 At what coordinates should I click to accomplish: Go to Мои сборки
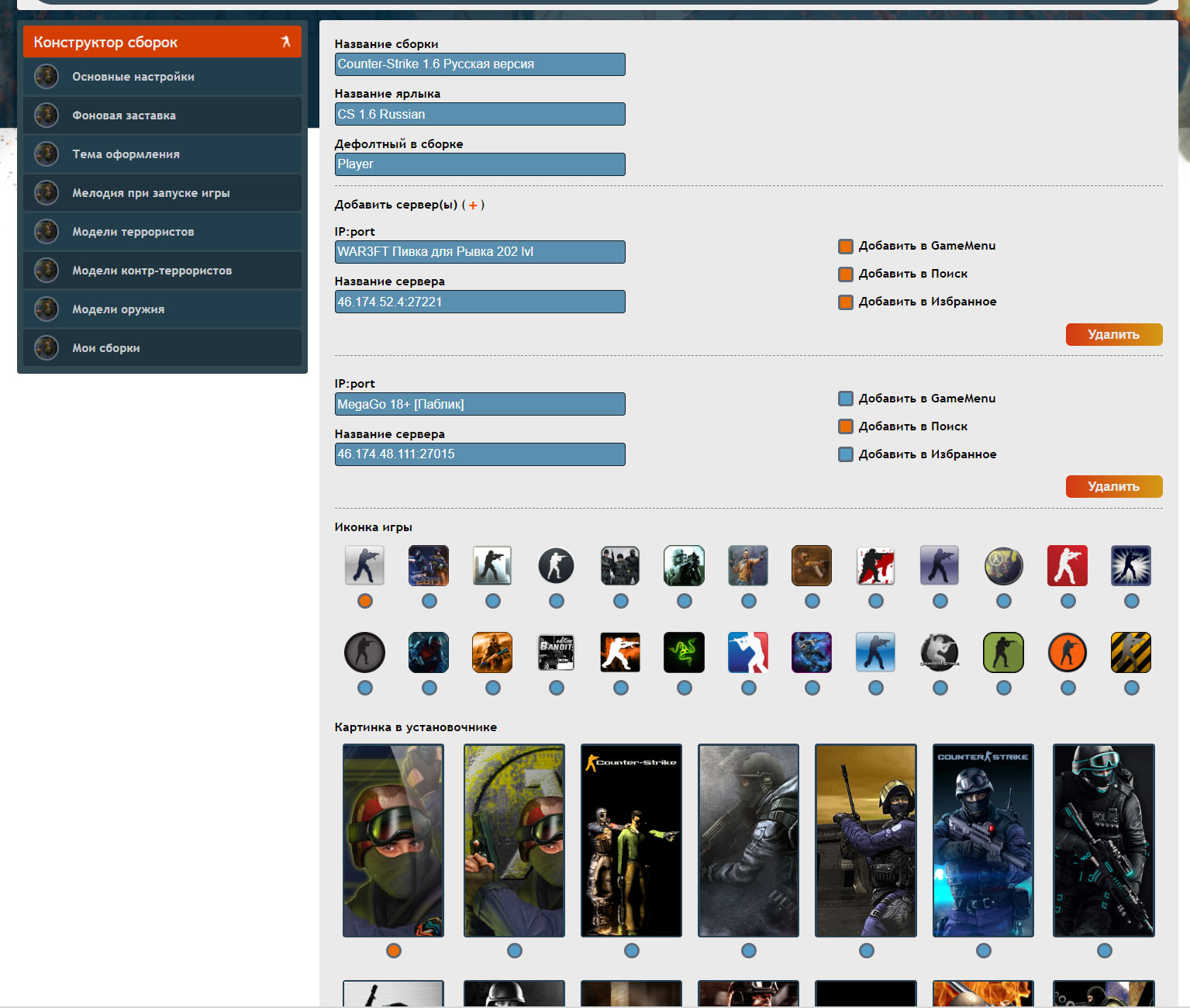[x=162, y=348]
